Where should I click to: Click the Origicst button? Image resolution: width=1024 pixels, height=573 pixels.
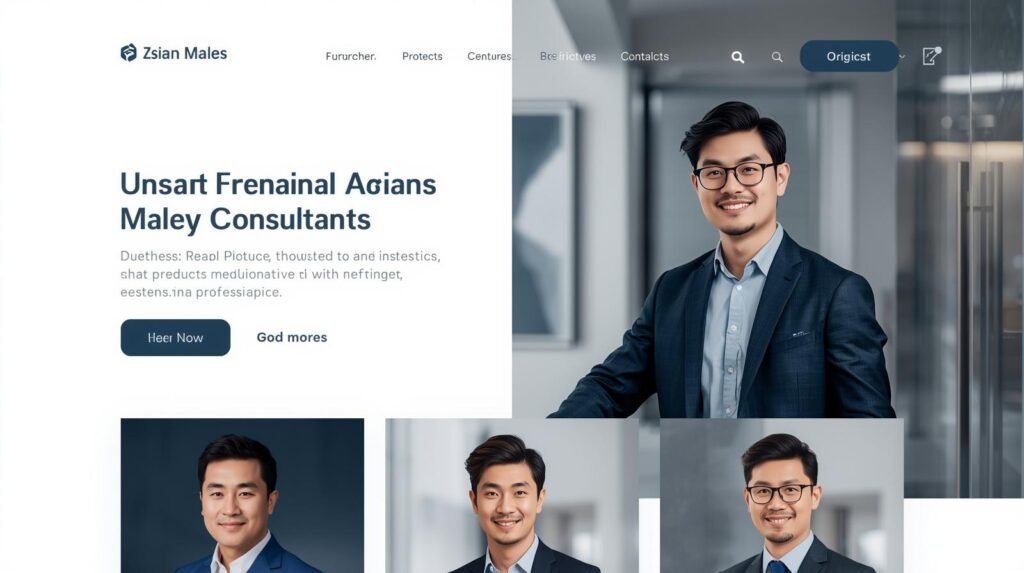(x=849, y=56)
